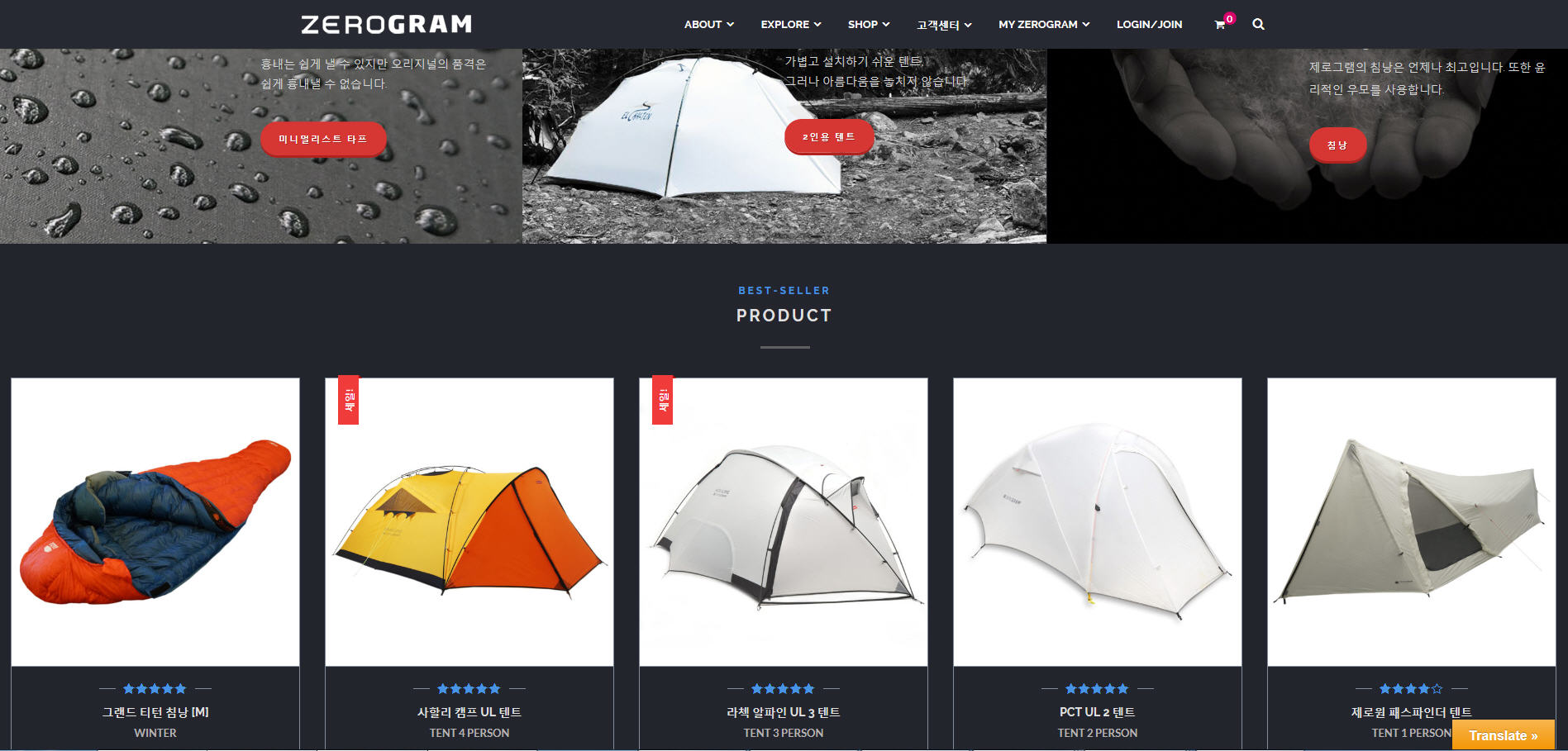This screenshot has height=751, width=1568.
Task: Expand the SHOP dropdown menu
Action: coord(869,25)
